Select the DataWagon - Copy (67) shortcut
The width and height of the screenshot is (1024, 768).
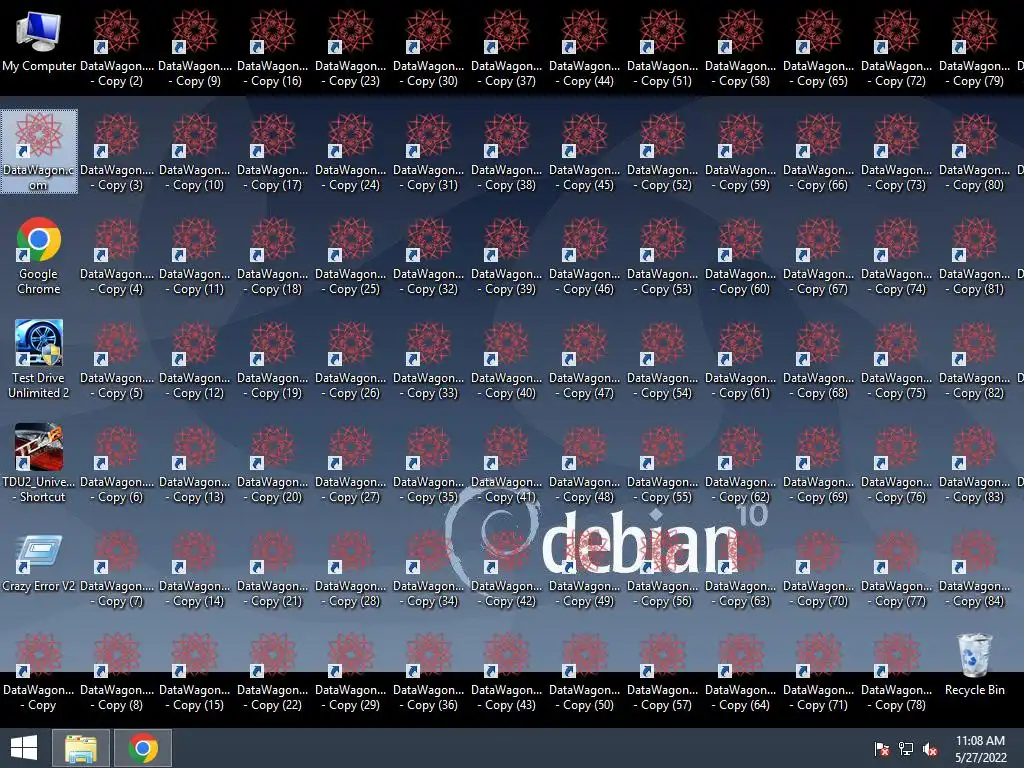tap(819, 256)
